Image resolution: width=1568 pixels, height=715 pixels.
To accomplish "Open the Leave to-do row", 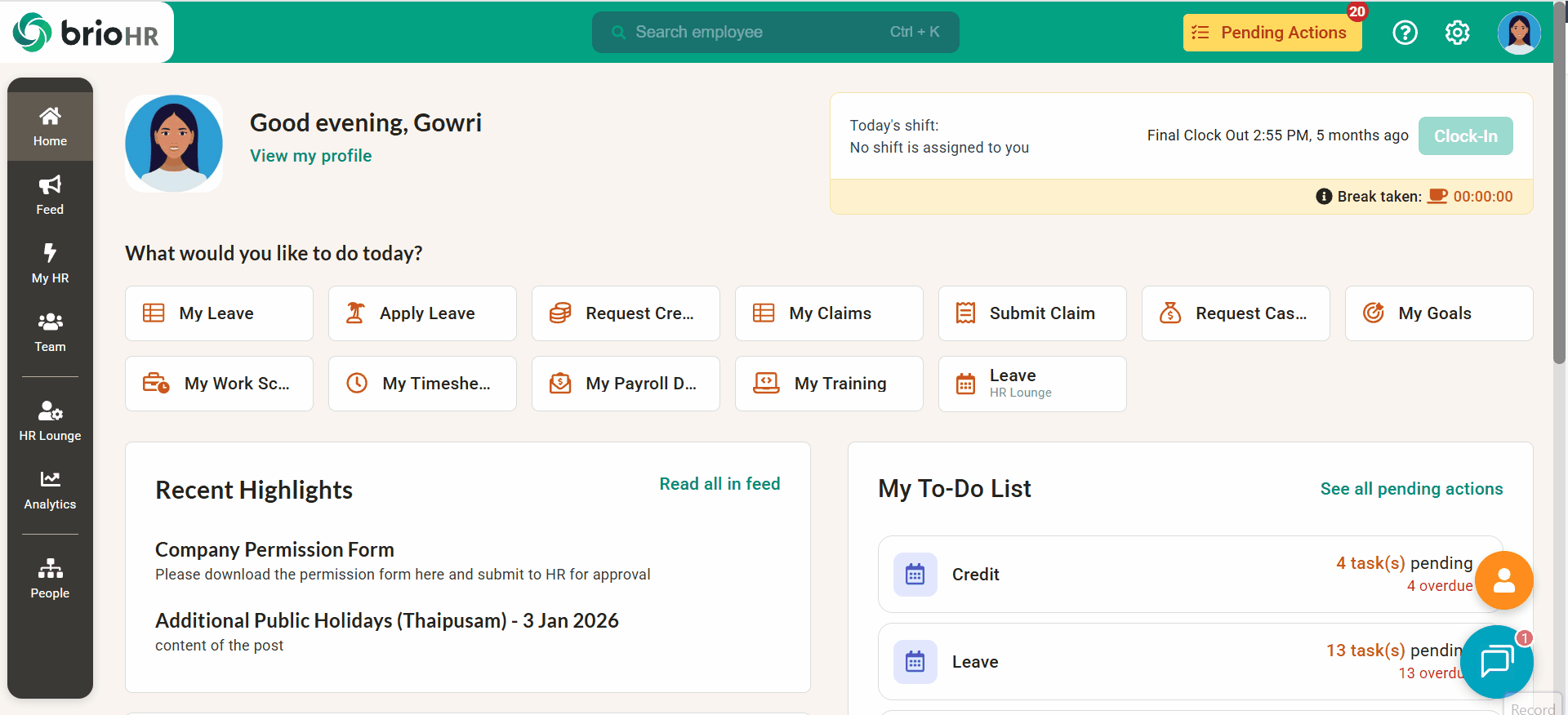I will pyautogui.click(x=1191, y=662).
